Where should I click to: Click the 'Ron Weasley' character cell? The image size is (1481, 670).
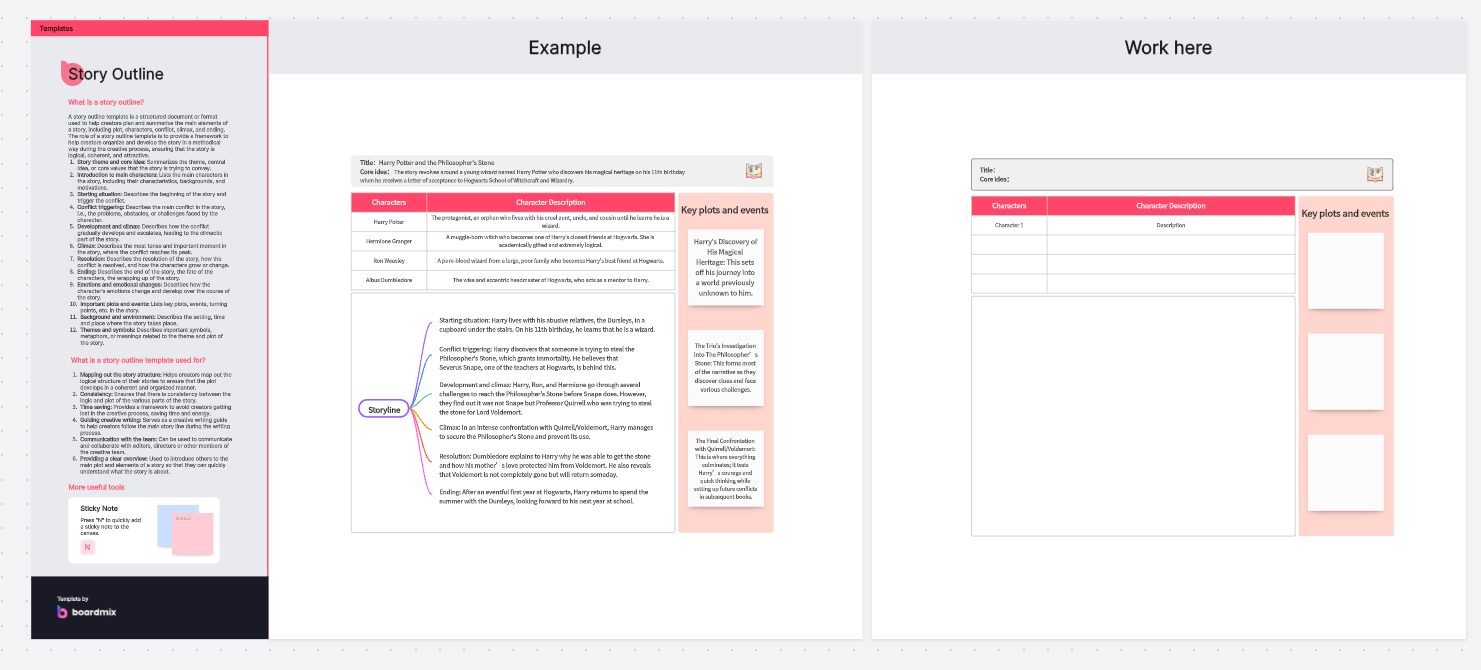point(388,260)
